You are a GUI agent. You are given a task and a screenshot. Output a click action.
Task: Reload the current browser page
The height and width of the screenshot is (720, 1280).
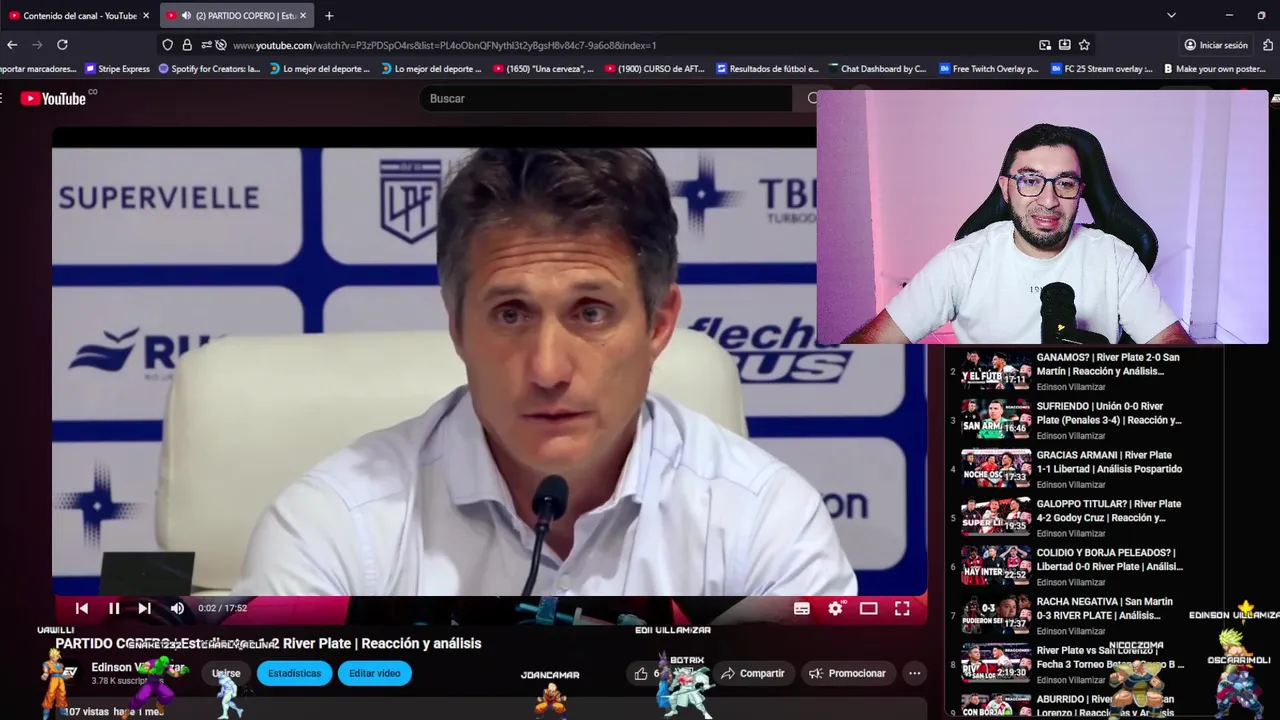tap(62, 45)
